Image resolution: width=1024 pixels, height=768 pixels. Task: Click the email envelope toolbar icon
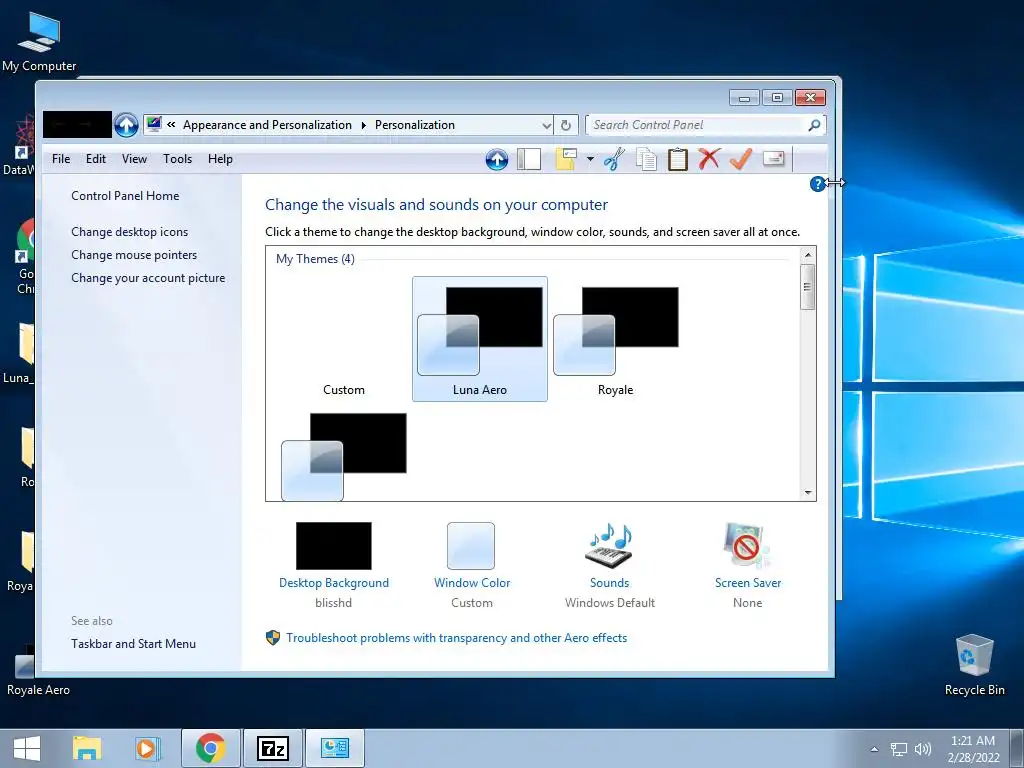(773, 159)
